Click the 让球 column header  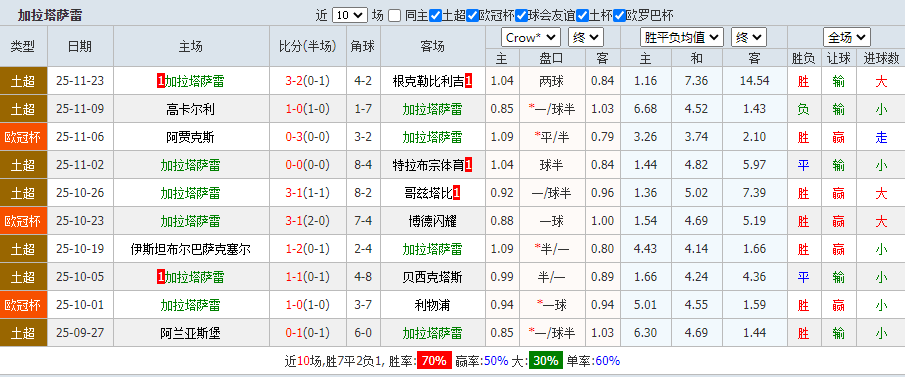(x=839, y=58)
